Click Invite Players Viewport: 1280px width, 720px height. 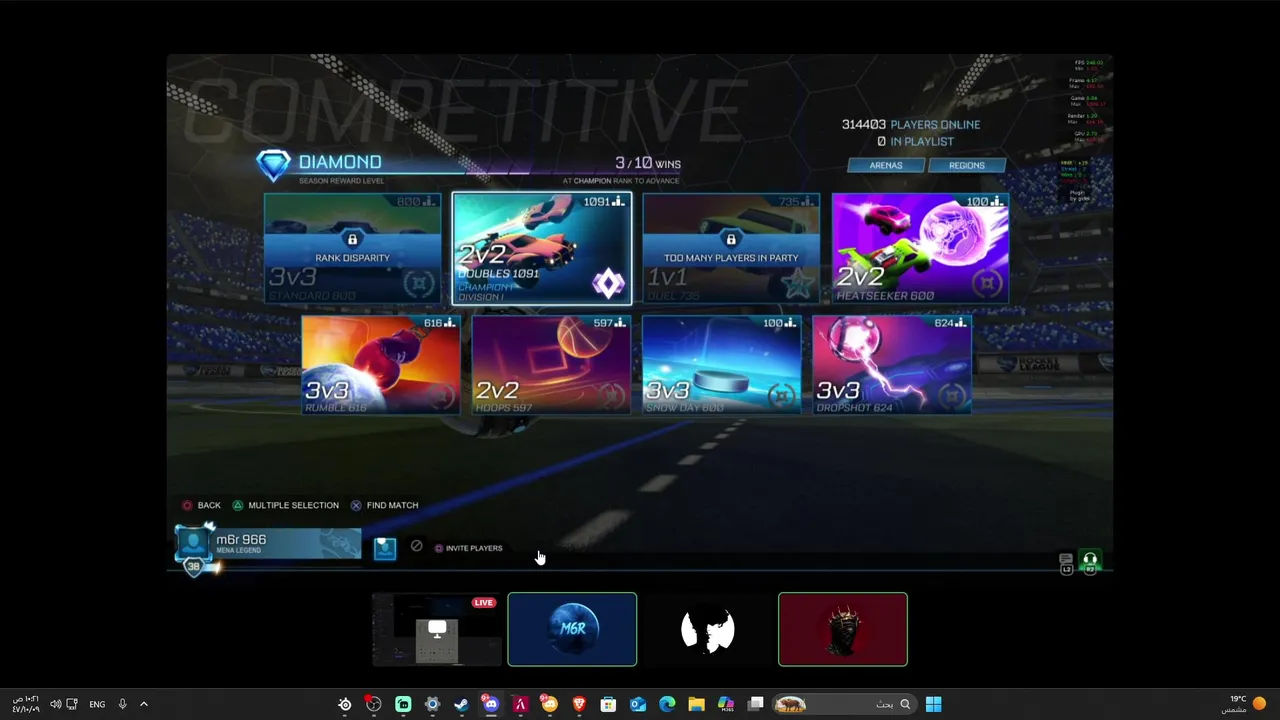point(468,548)
